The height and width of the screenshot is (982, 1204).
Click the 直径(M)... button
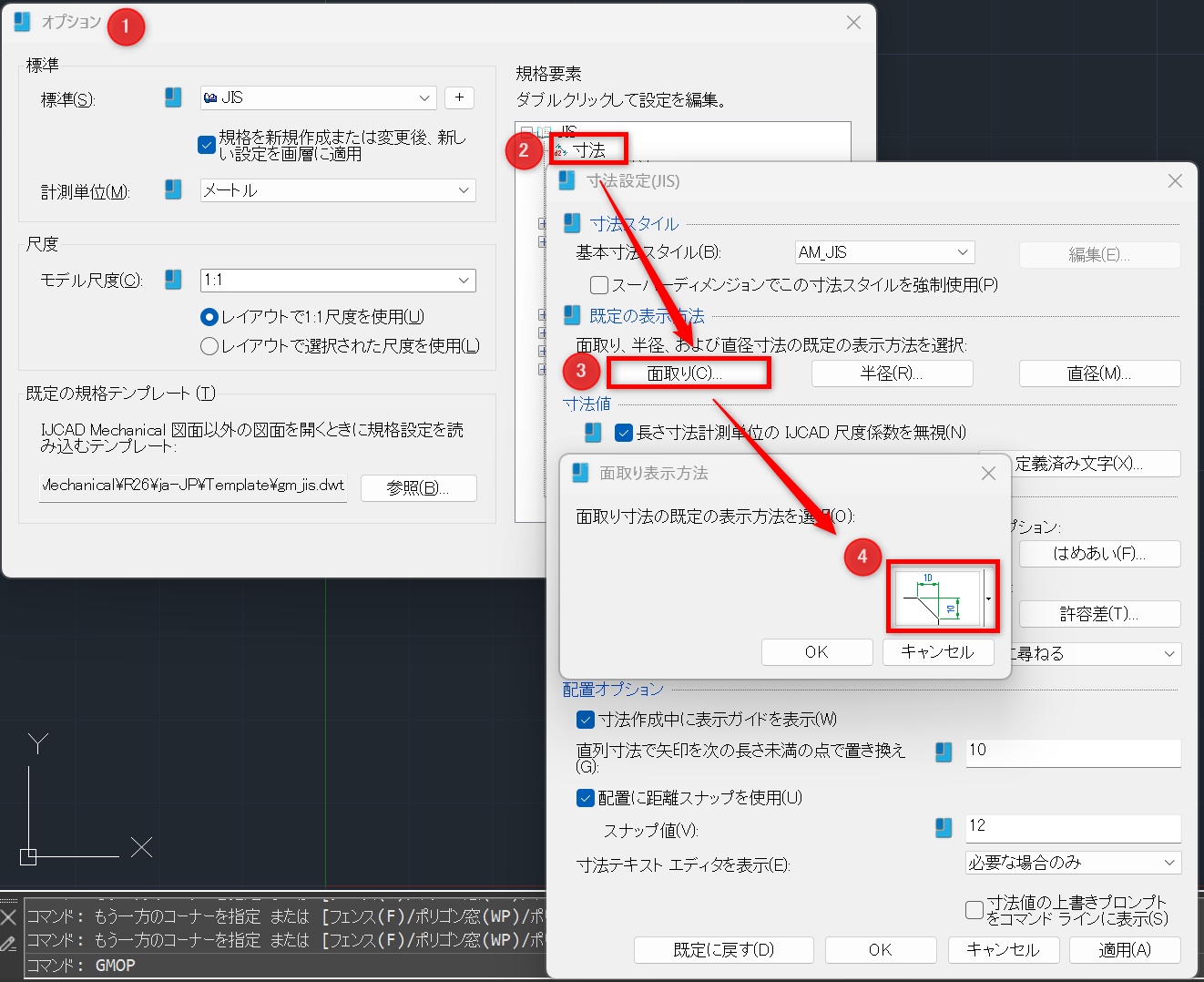click(x=1099, y=373)
